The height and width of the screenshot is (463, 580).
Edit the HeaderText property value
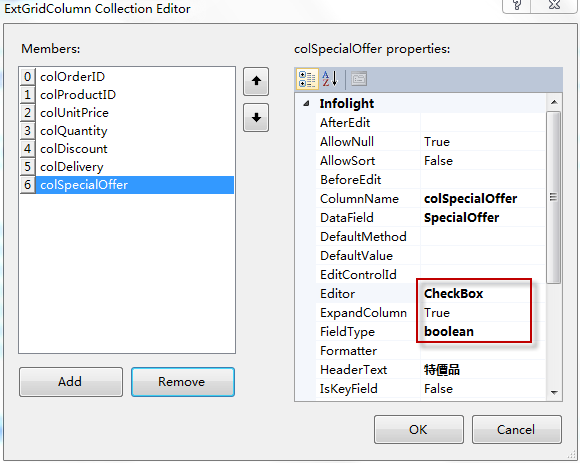(x=483, y=370)
